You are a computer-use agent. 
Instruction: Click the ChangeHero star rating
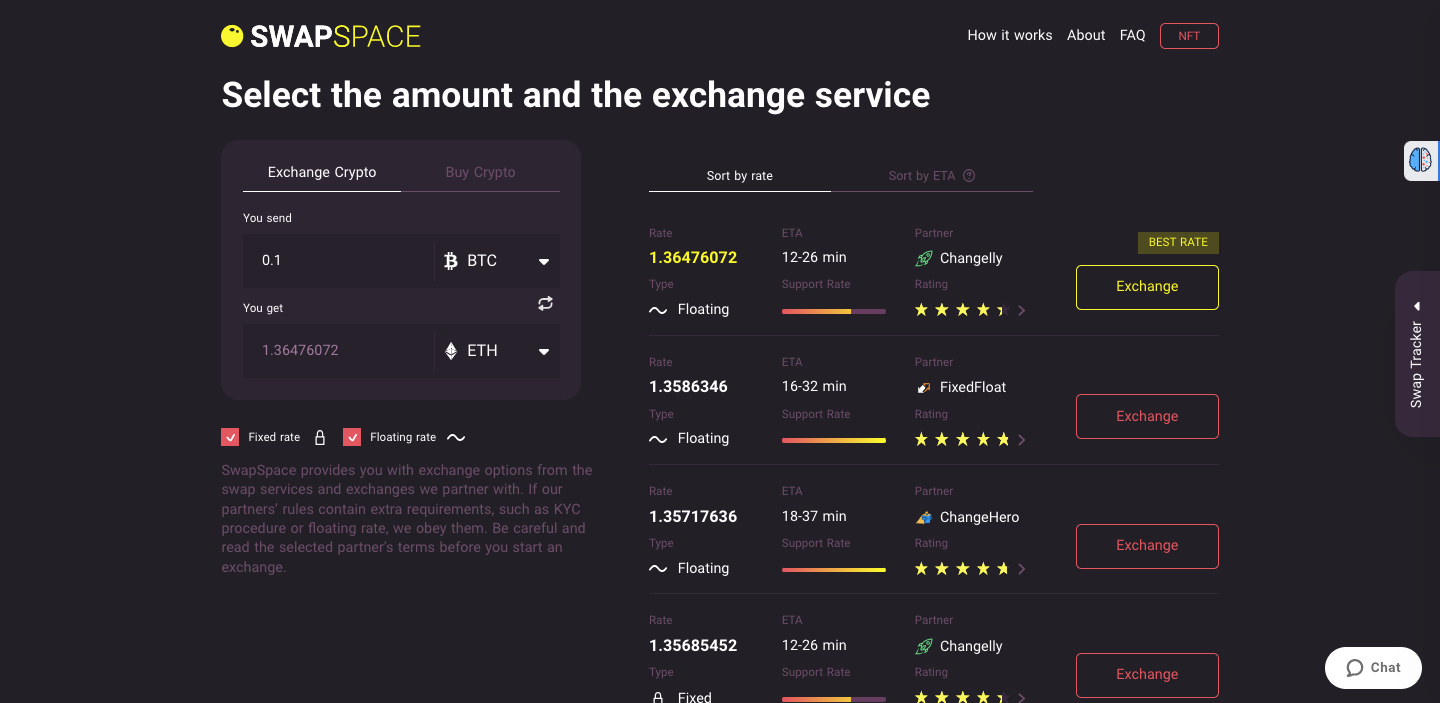click(962, 569)
